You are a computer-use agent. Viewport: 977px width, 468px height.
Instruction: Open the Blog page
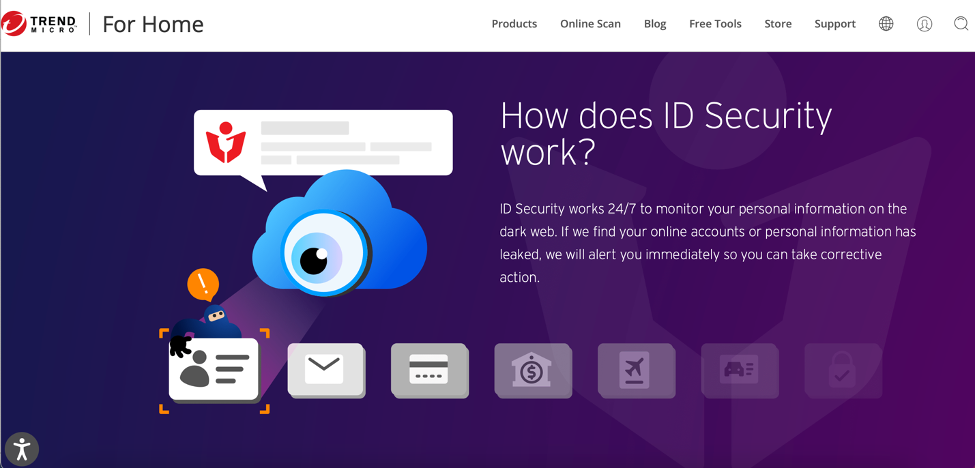pos(655,24)
